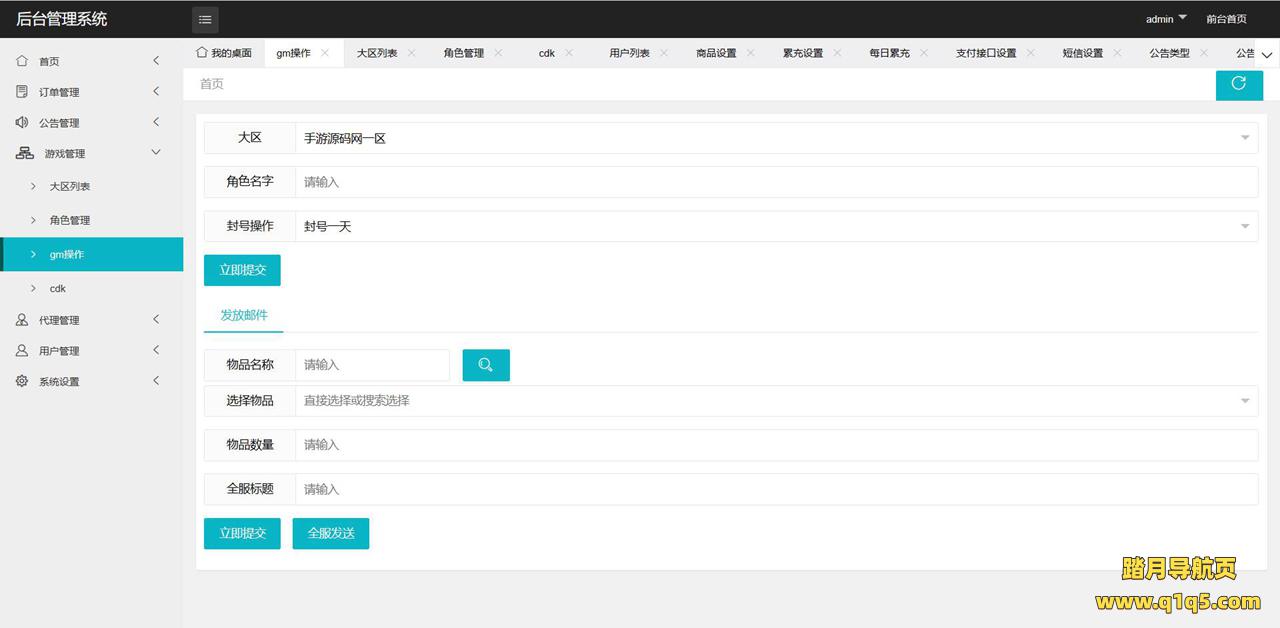Switch to the 用户列表 tab

pos(629,53)
